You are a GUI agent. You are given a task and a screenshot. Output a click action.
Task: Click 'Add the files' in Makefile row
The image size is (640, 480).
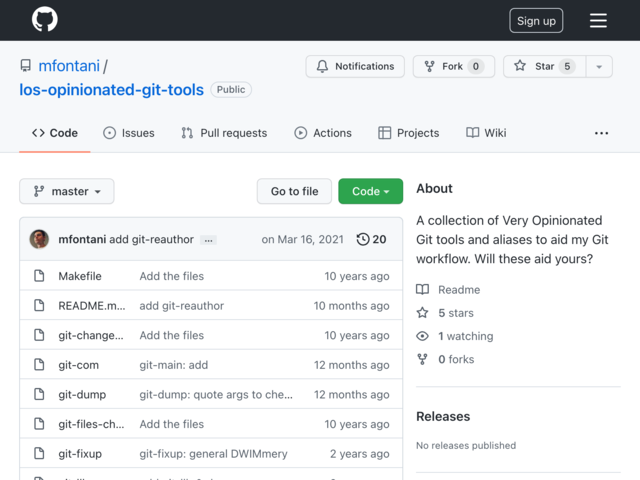tap(172, 276)
